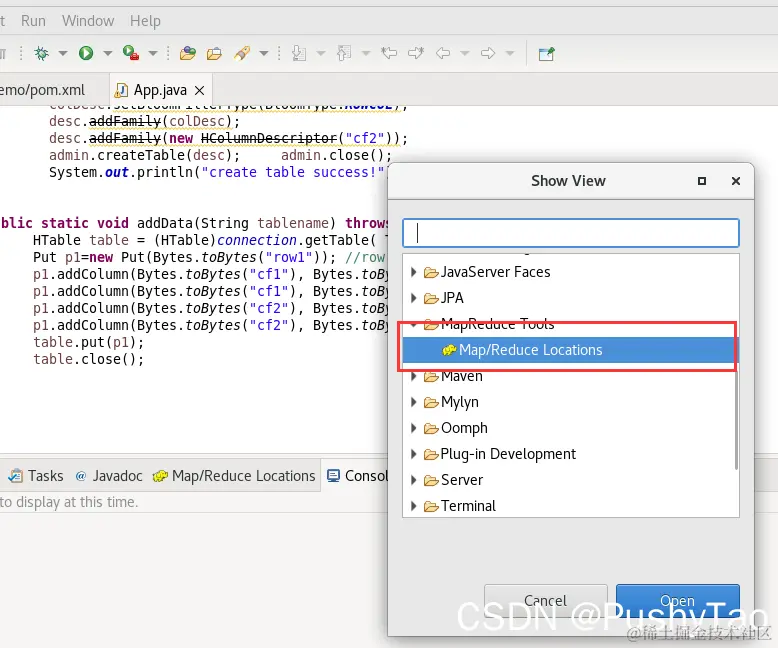The width and height of the screenshot is (778, 648).
Task: Expand the JPA category
Action: pos(414,298)
